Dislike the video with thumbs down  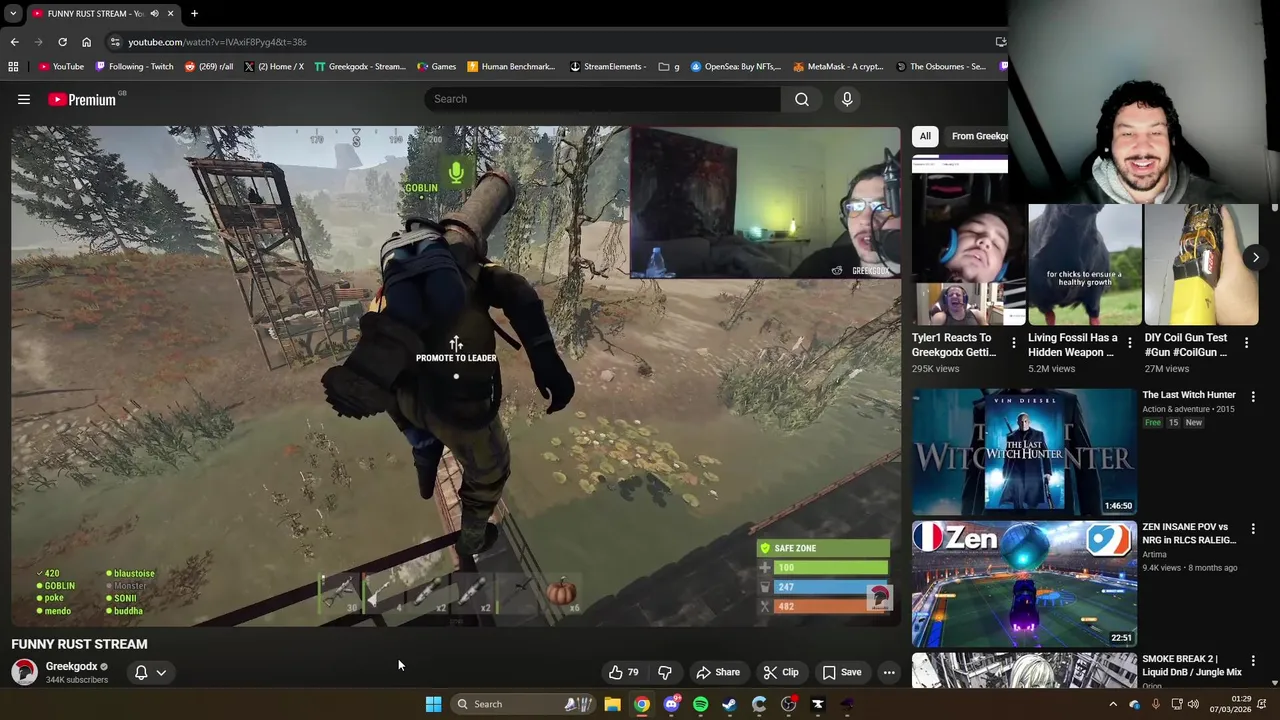[665, 672]
